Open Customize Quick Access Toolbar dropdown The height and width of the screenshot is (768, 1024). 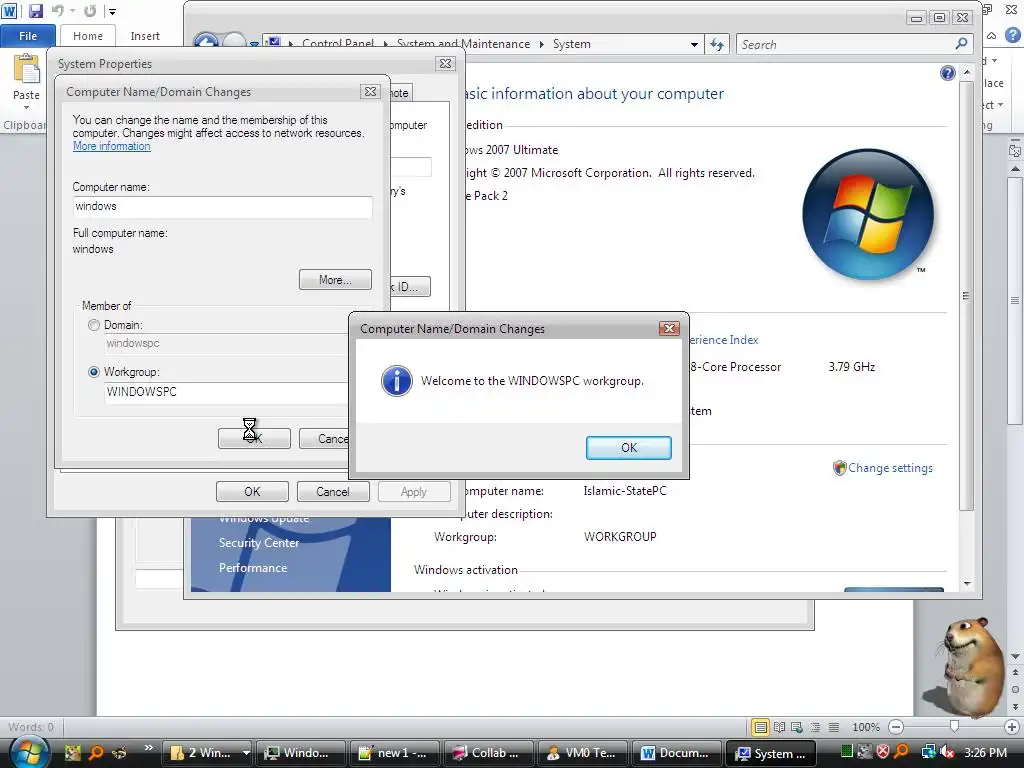point(112,12)
